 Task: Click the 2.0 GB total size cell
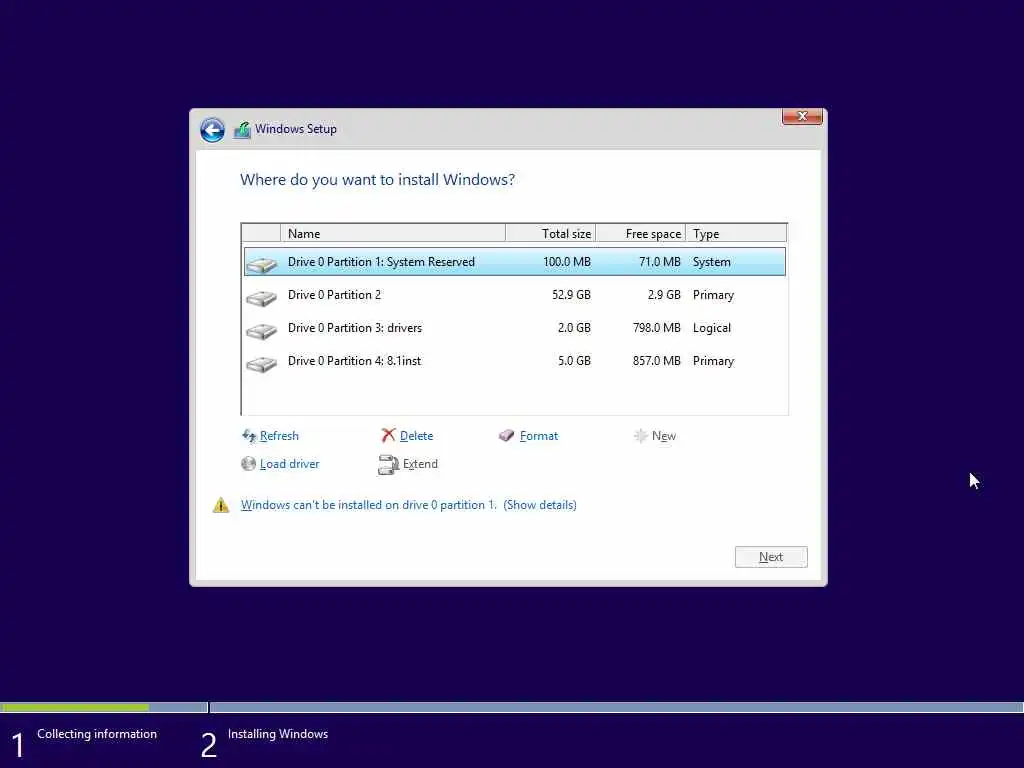[574, 328]
